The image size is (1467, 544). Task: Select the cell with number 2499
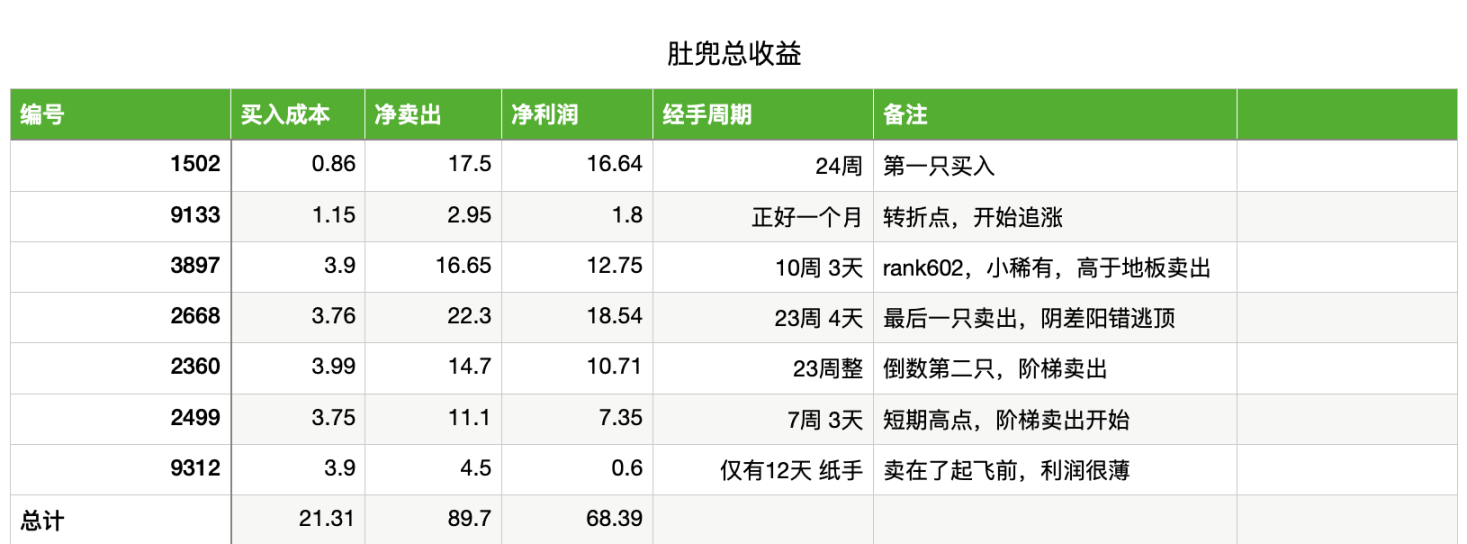point(195,418)
